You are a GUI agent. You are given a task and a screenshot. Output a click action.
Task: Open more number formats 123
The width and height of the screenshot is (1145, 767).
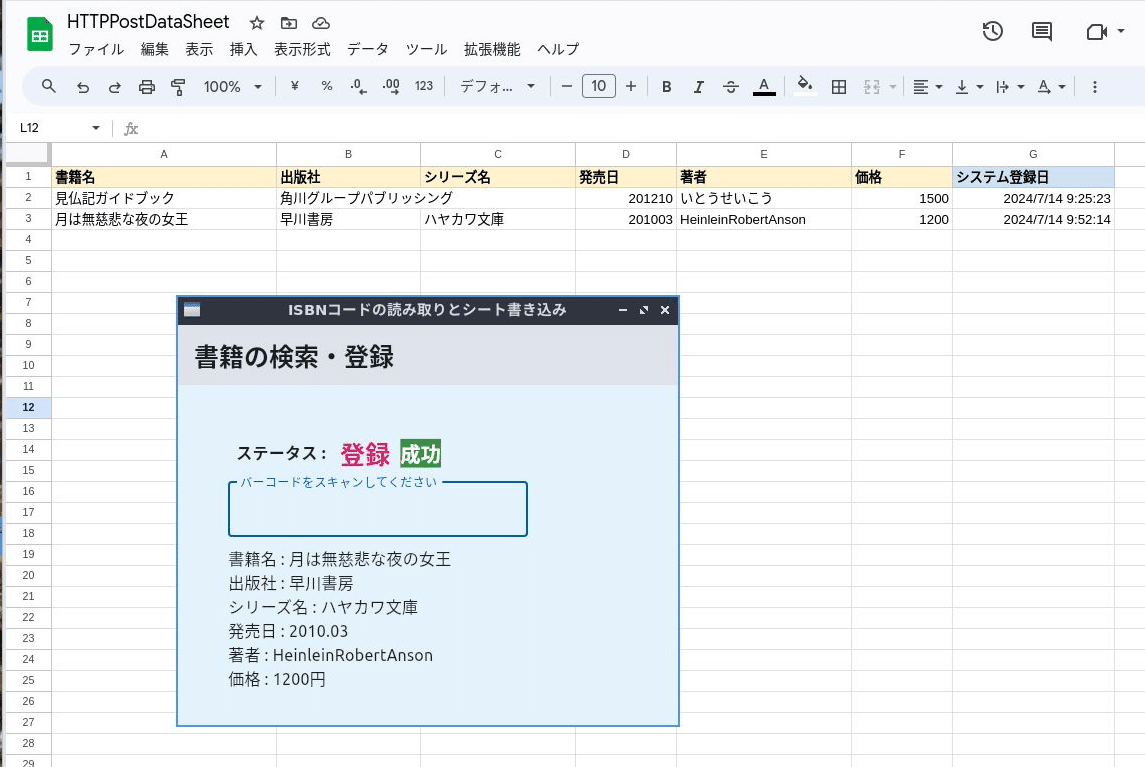tap(424, 86)
